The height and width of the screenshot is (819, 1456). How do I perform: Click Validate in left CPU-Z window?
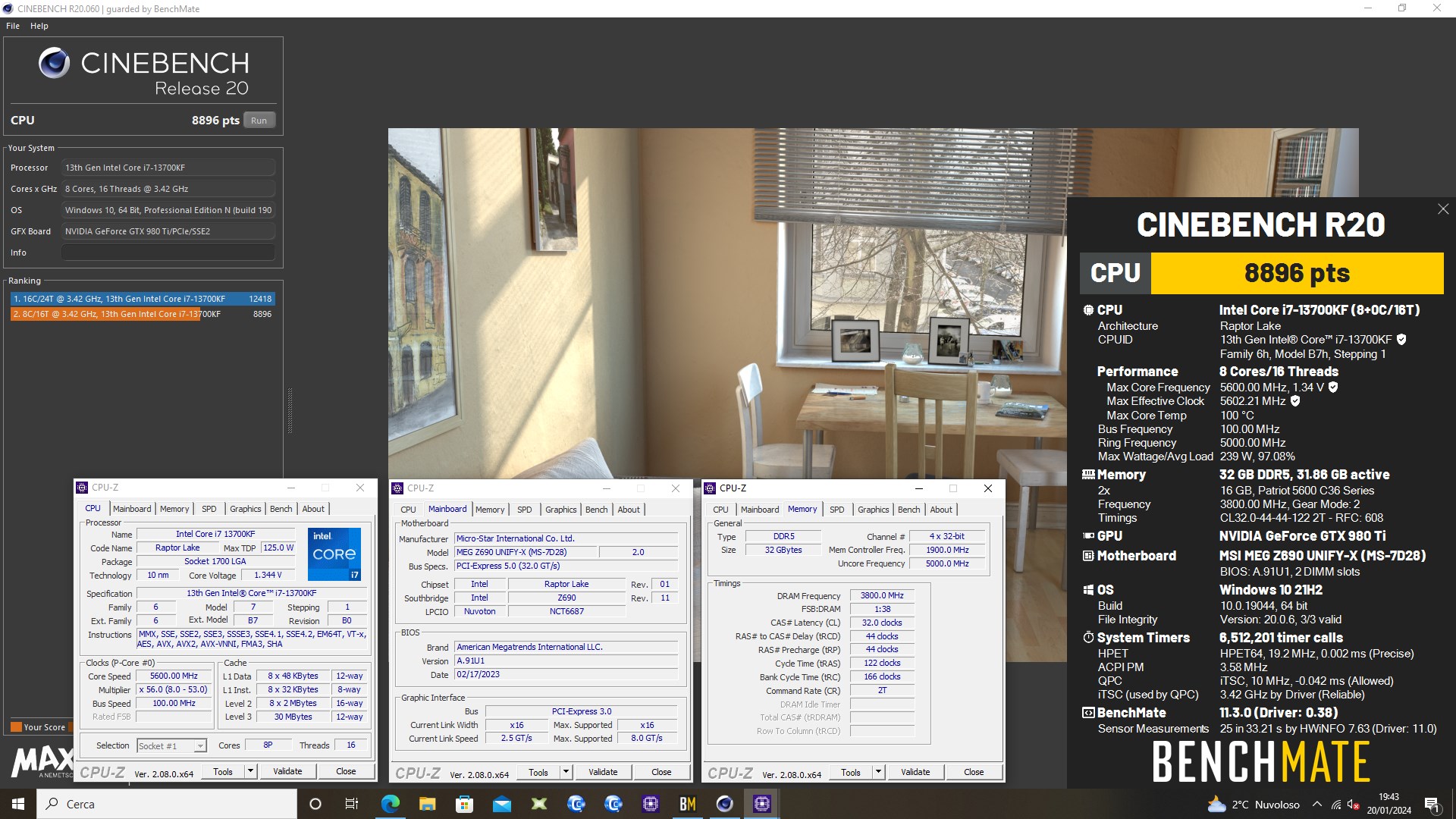tap(287, 771)
